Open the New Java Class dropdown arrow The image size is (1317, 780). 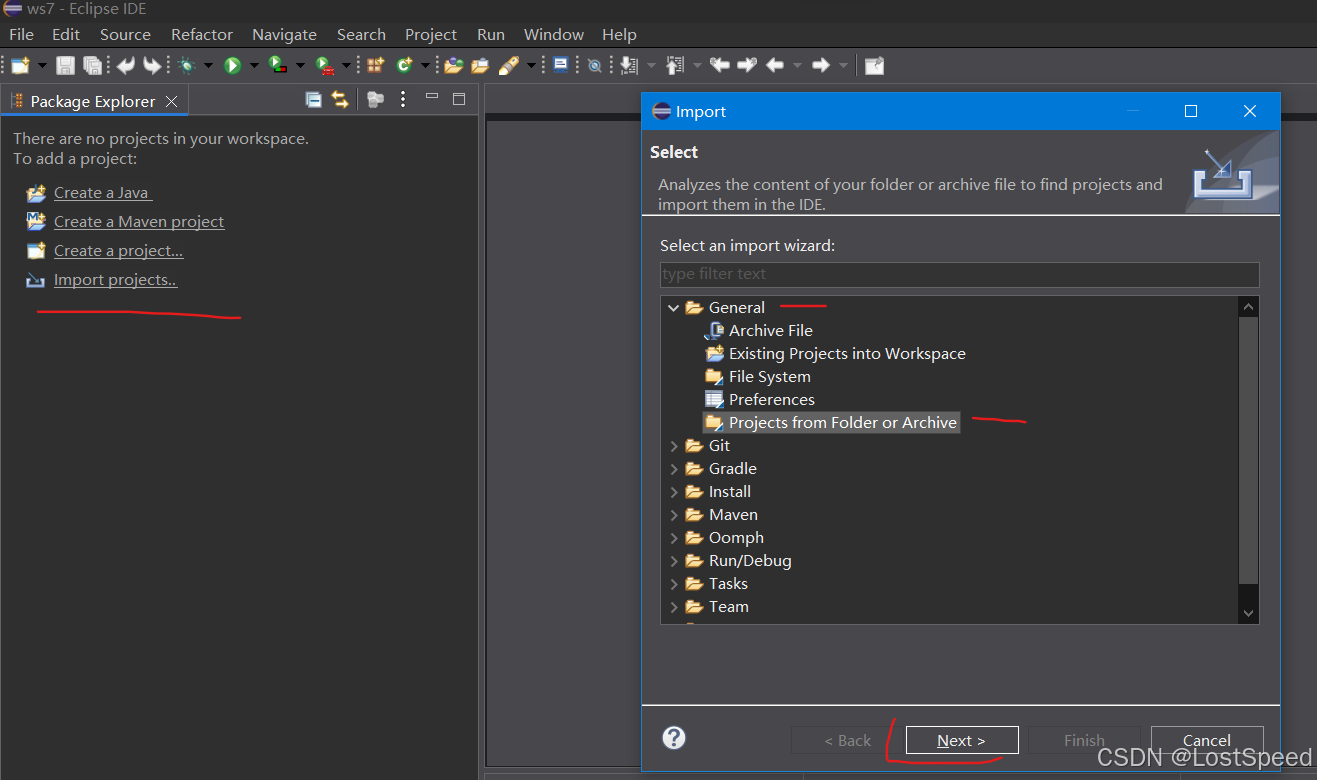425,66
